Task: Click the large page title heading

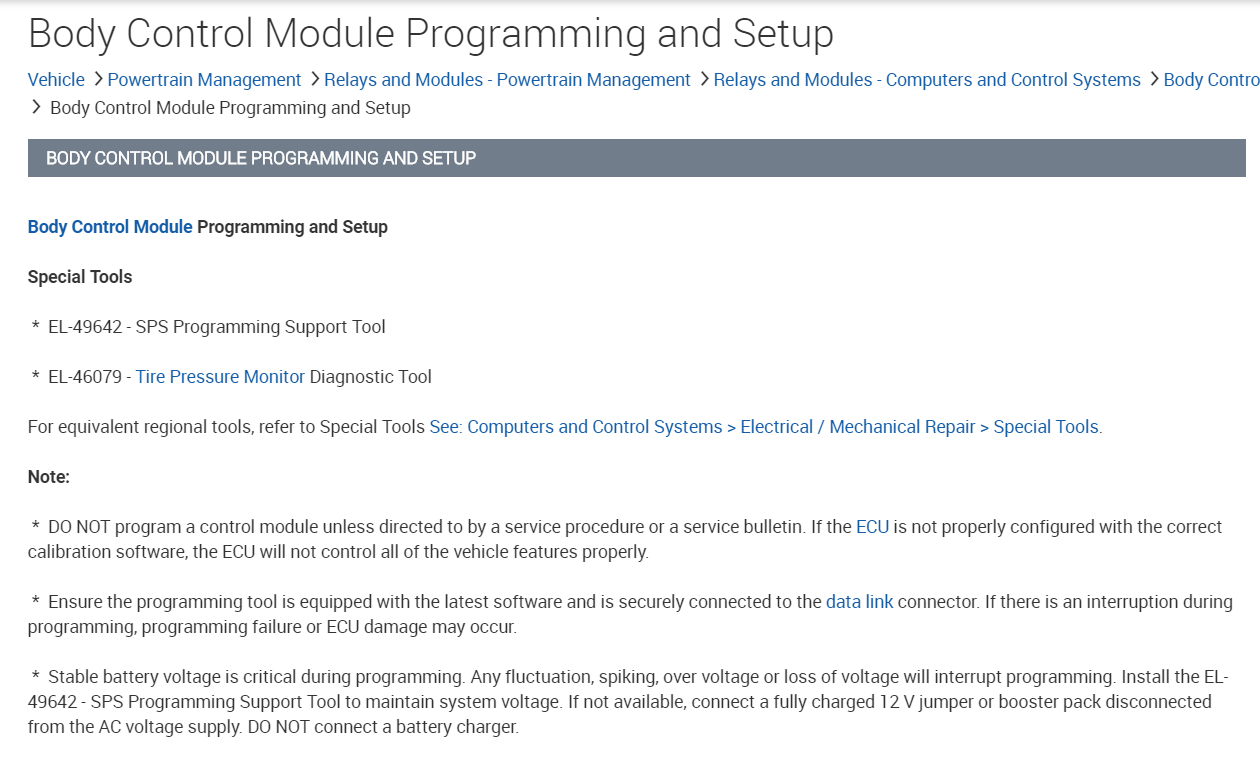Action: pyautogui.click(x=431, y=34)
